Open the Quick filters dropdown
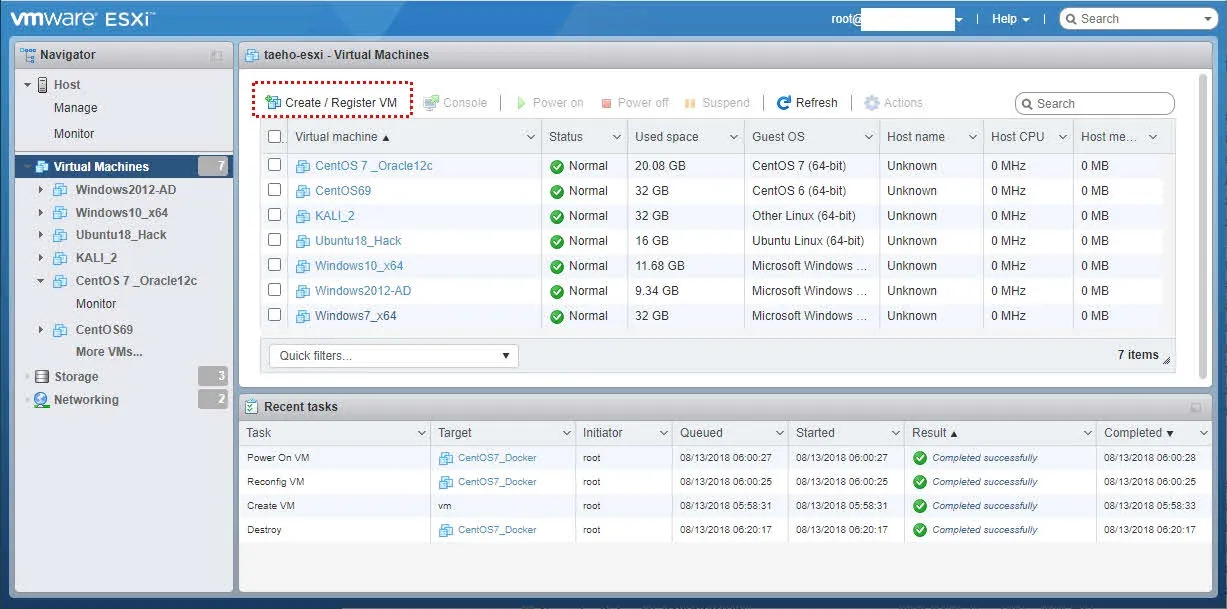The width and height of the screenshot is (1227, 609). pyautogui.click(x=394, y=356)
